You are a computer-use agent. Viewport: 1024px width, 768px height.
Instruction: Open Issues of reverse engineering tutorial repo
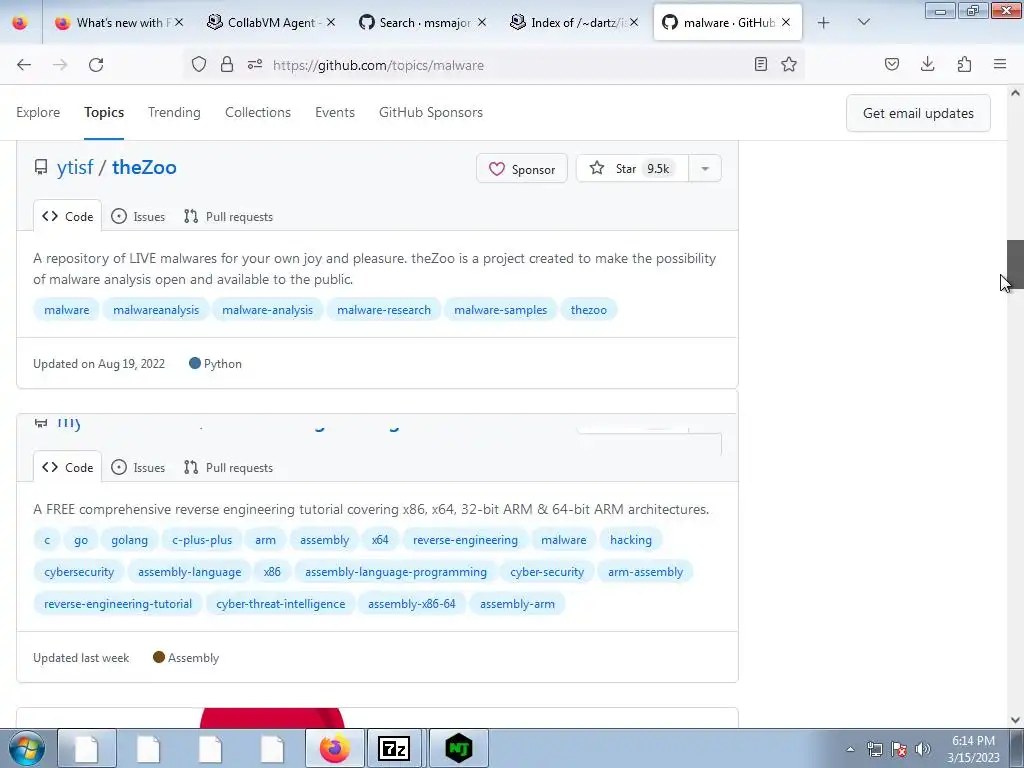(x=138, y=467)
